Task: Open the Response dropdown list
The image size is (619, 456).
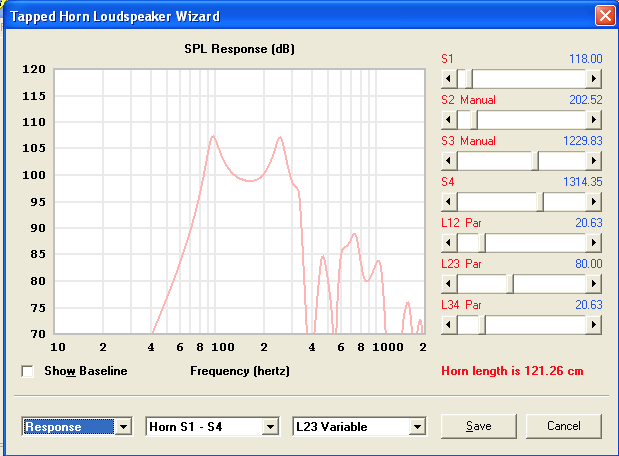Action: coord(124,427)
